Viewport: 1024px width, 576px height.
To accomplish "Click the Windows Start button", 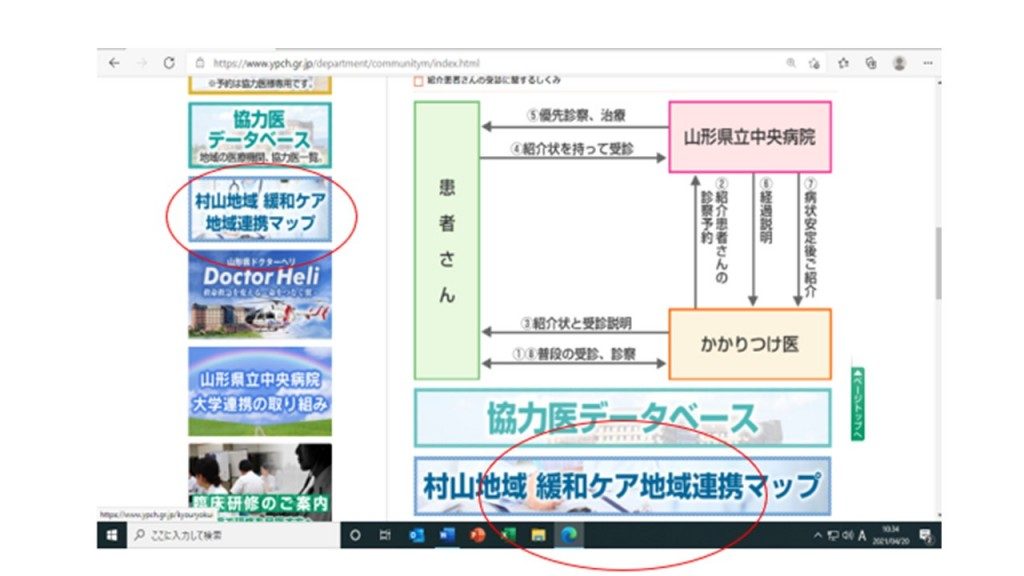I will click(x=111, y=535).
